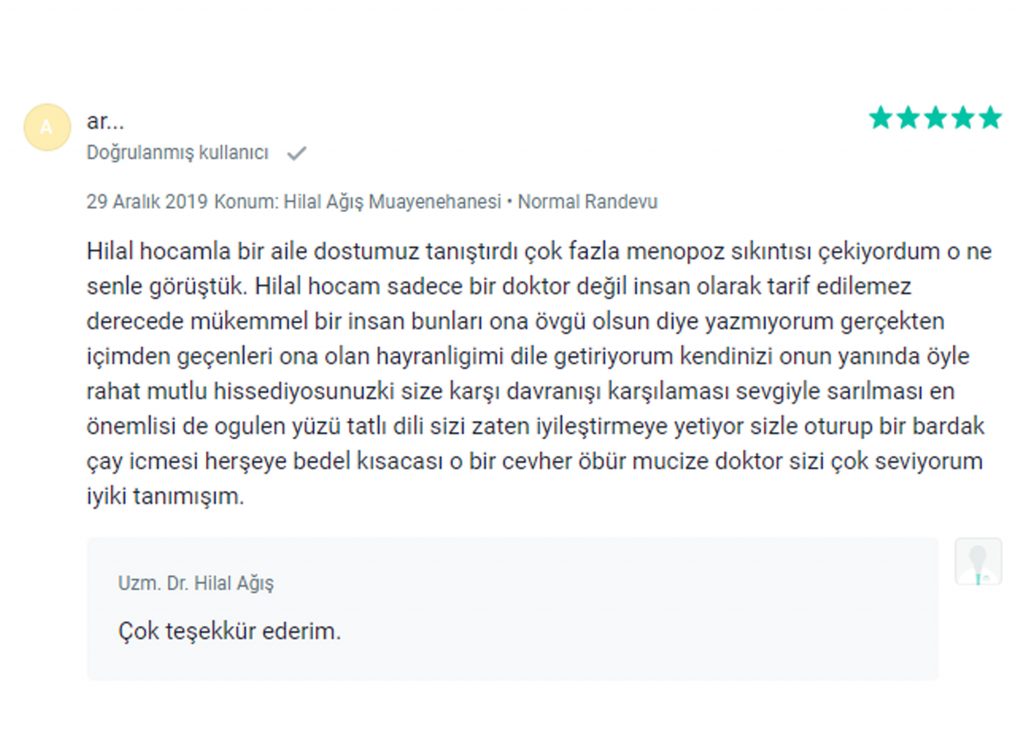The width and height of the screenshot is (1024, 736).
Task: Click the second green rating star
Action: pos(908,118)
